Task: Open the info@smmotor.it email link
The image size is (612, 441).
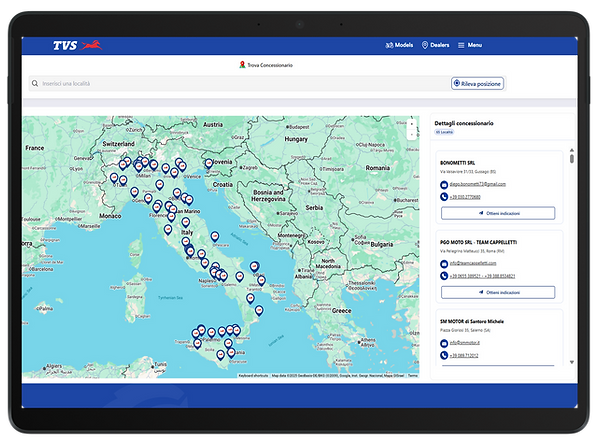Action: coord(464,343)
